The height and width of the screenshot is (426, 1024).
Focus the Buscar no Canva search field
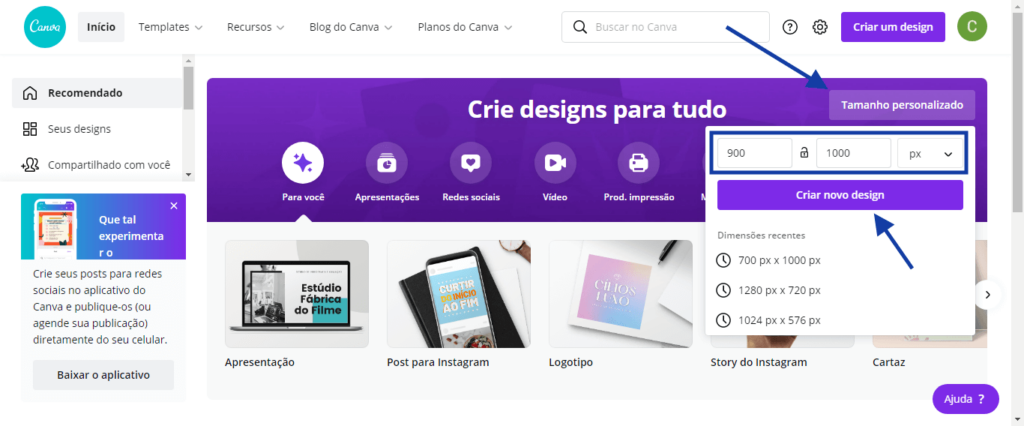tap(665, 27)
